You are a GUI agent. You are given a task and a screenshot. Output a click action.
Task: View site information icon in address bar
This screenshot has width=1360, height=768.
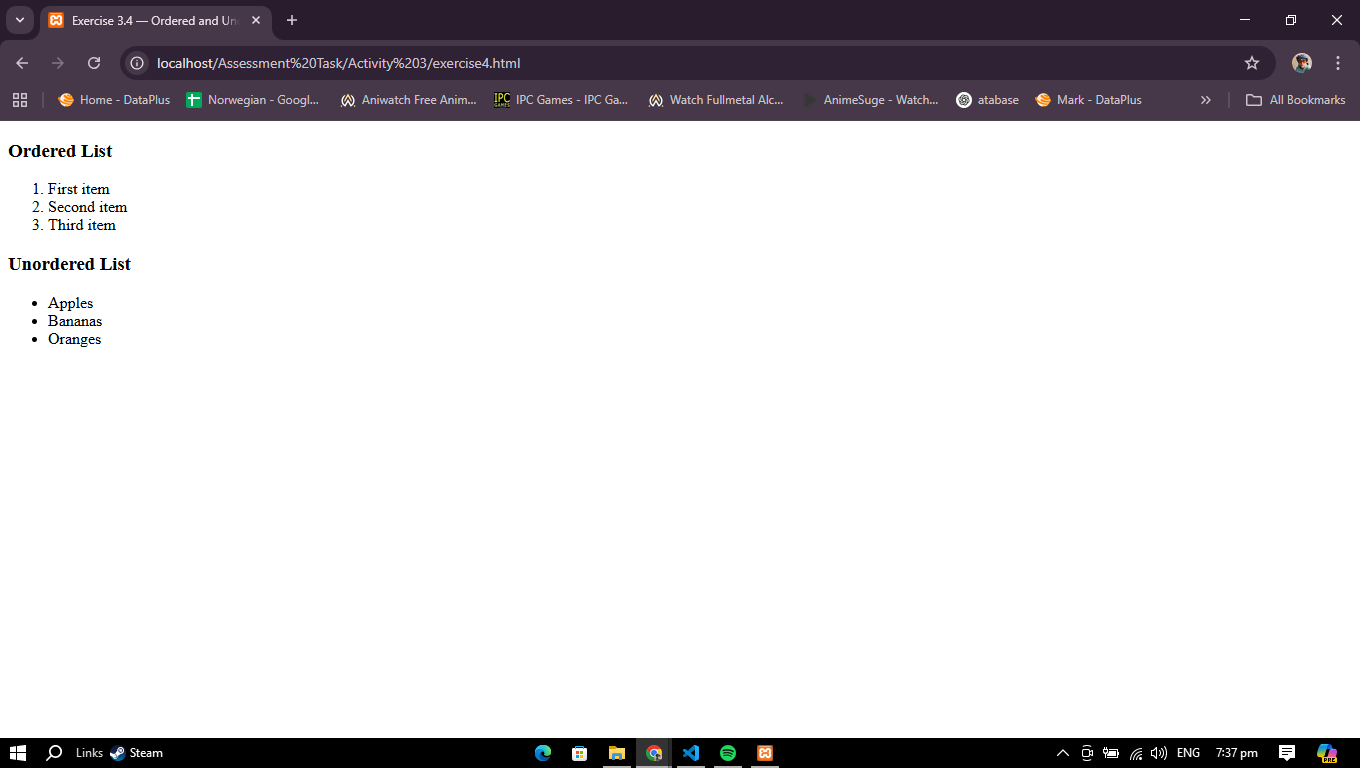138,63
